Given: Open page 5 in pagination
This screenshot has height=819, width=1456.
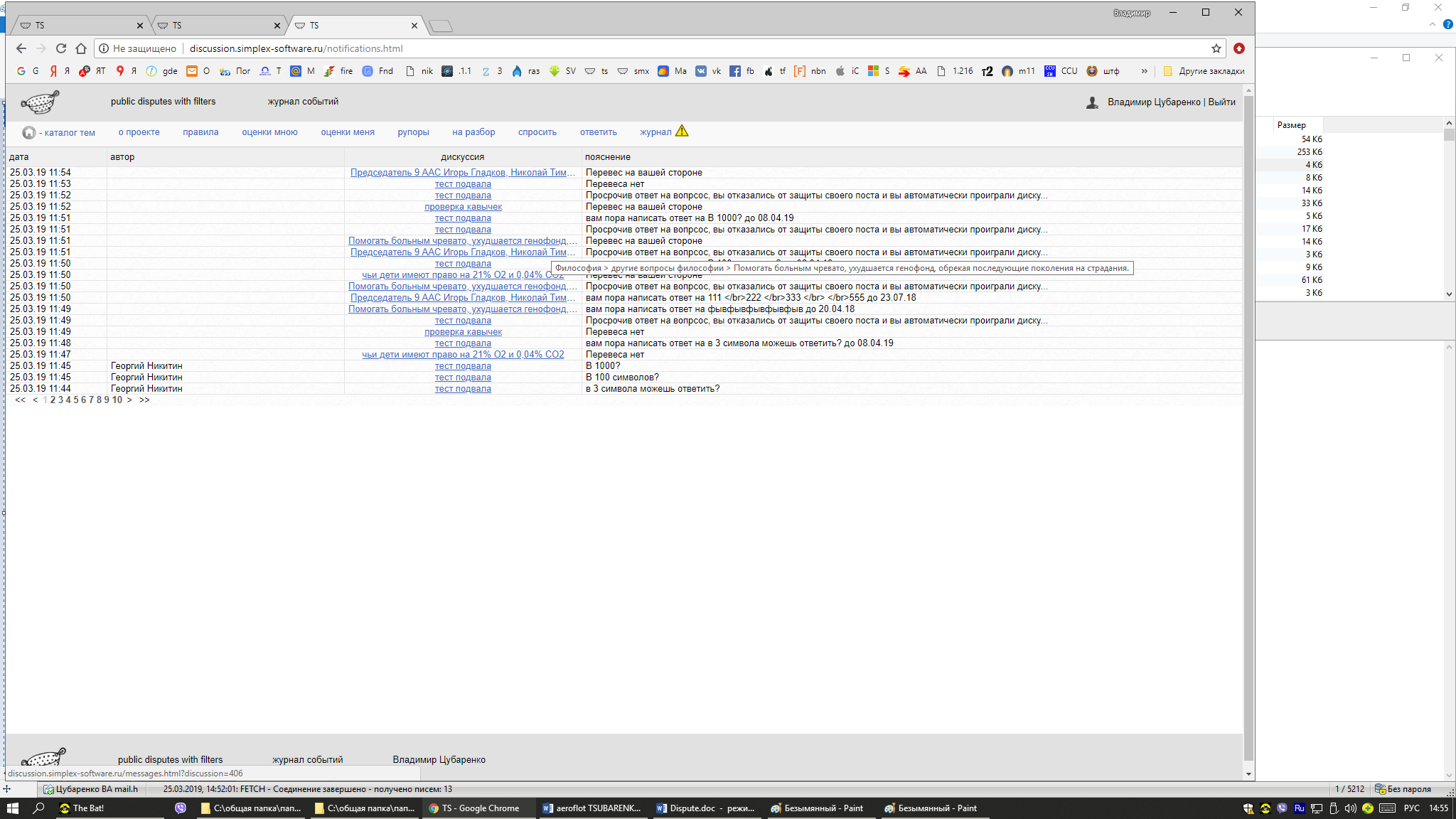Looking at the screenshot, I should [76, 400].
